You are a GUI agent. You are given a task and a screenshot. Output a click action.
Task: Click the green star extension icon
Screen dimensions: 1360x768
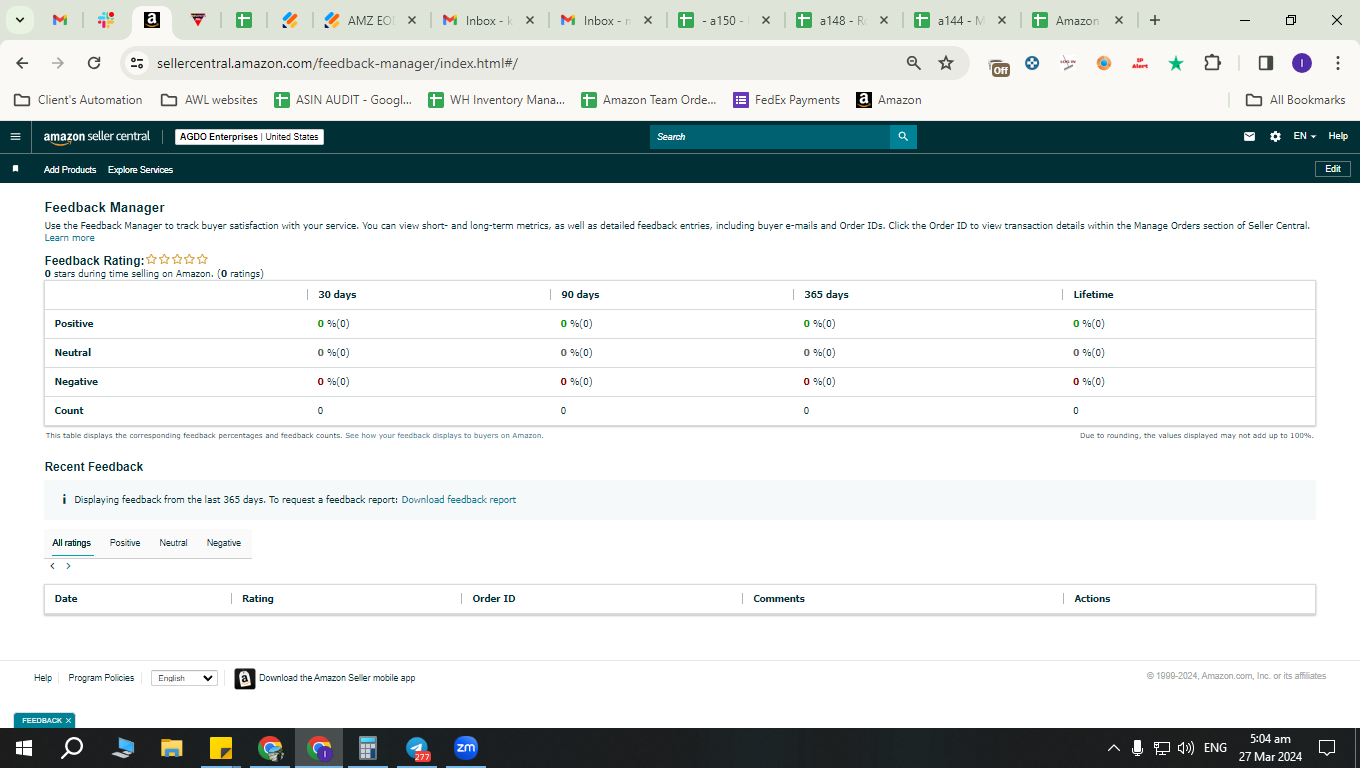[x=1176, y=63]
